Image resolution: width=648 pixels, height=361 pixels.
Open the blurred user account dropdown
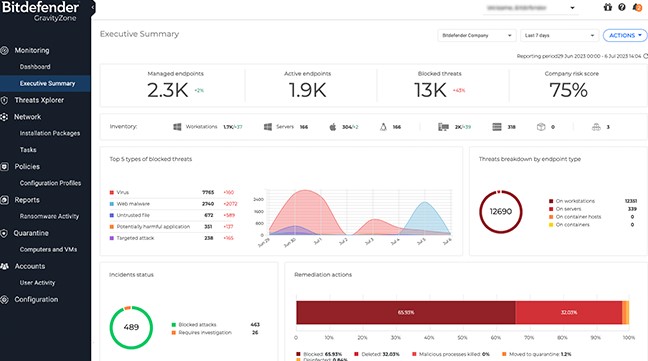click(x=531, y=8)
